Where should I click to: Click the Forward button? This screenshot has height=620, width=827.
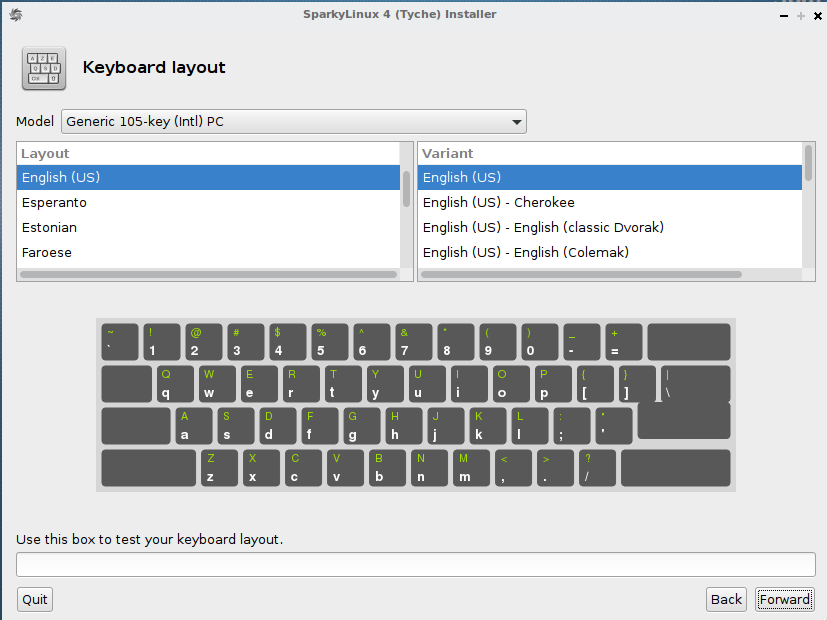pos(784,599)
